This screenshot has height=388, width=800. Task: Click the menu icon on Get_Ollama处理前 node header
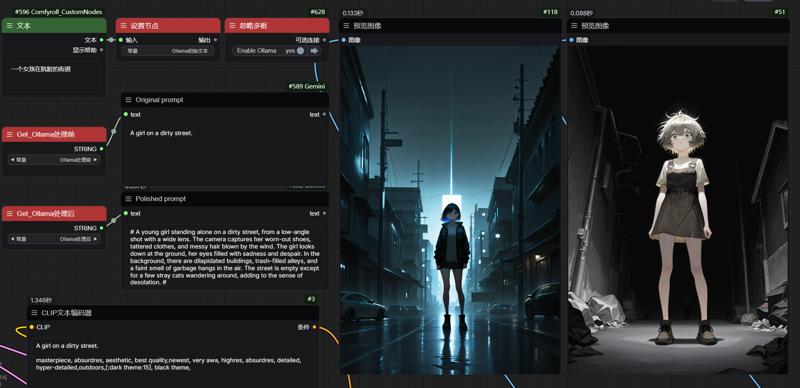9,134
